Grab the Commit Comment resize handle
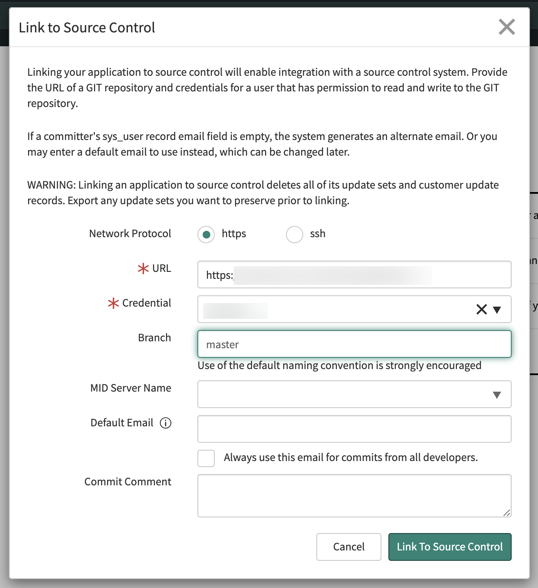Image resolution: width=538 pixels, height=588 pixels. pyautogui.click(x=507, y=513)
